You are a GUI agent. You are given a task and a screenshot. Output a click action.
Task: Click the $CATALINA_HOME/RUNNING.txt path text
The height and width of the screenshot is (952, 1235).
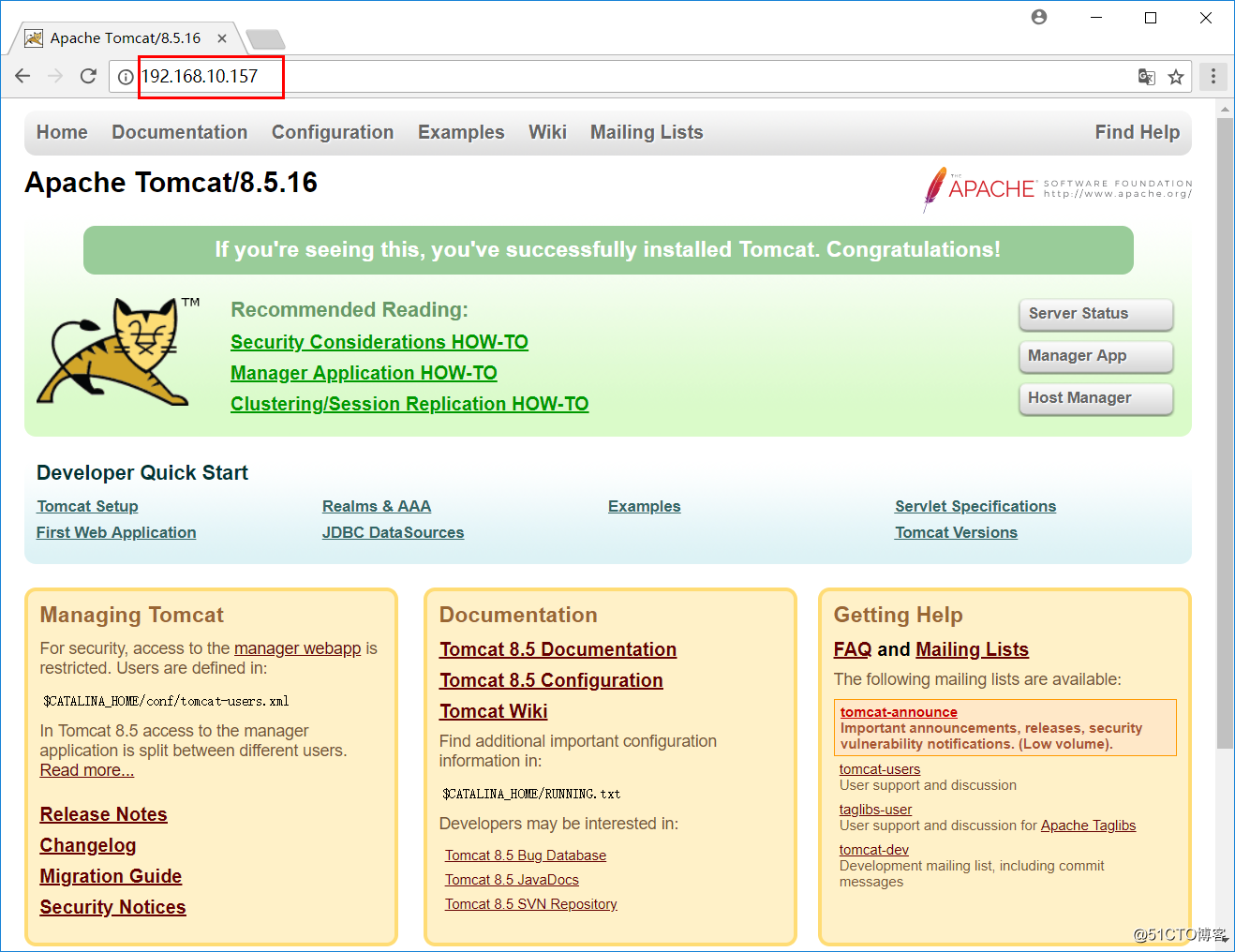(x=531, y=794)
